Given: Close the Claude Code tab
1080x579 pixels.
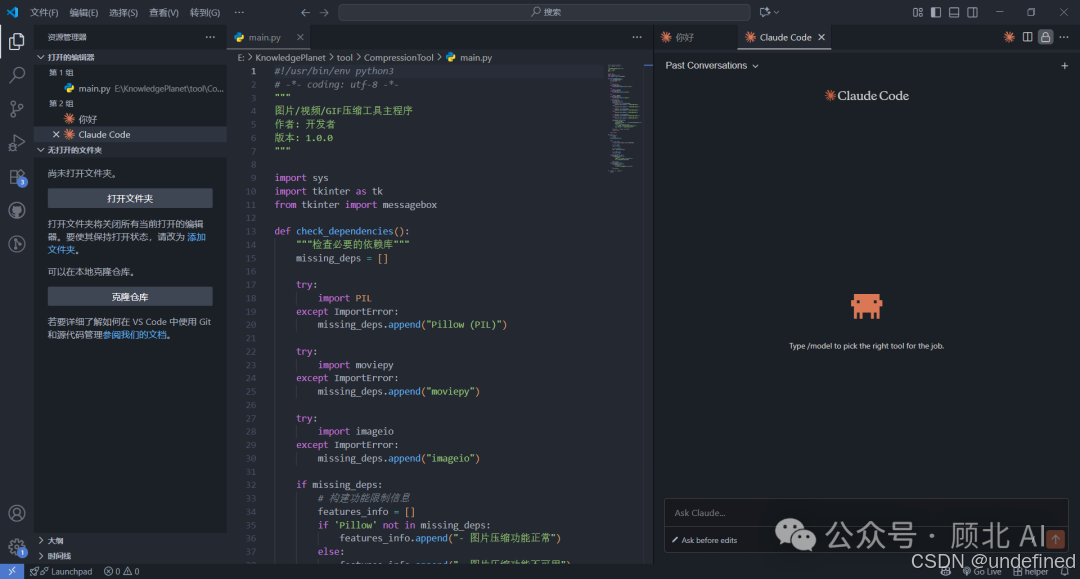Looking at the screenshot, I should pos(821,37).
